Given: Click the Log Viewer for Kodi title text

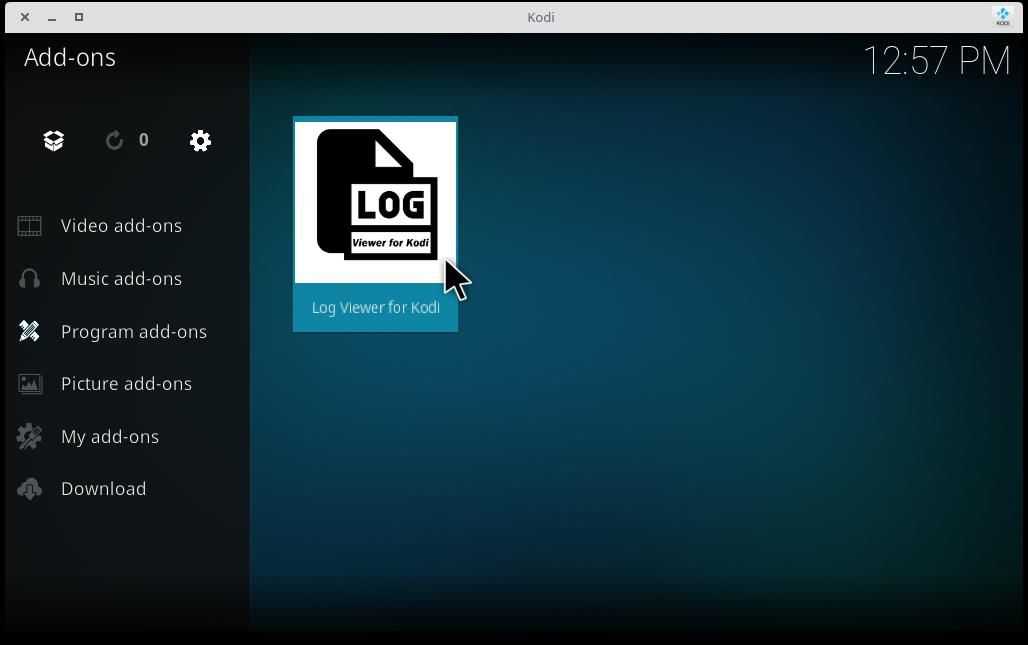Looking at the screenshot, I should pyautogui.click(x=375, y=307).
